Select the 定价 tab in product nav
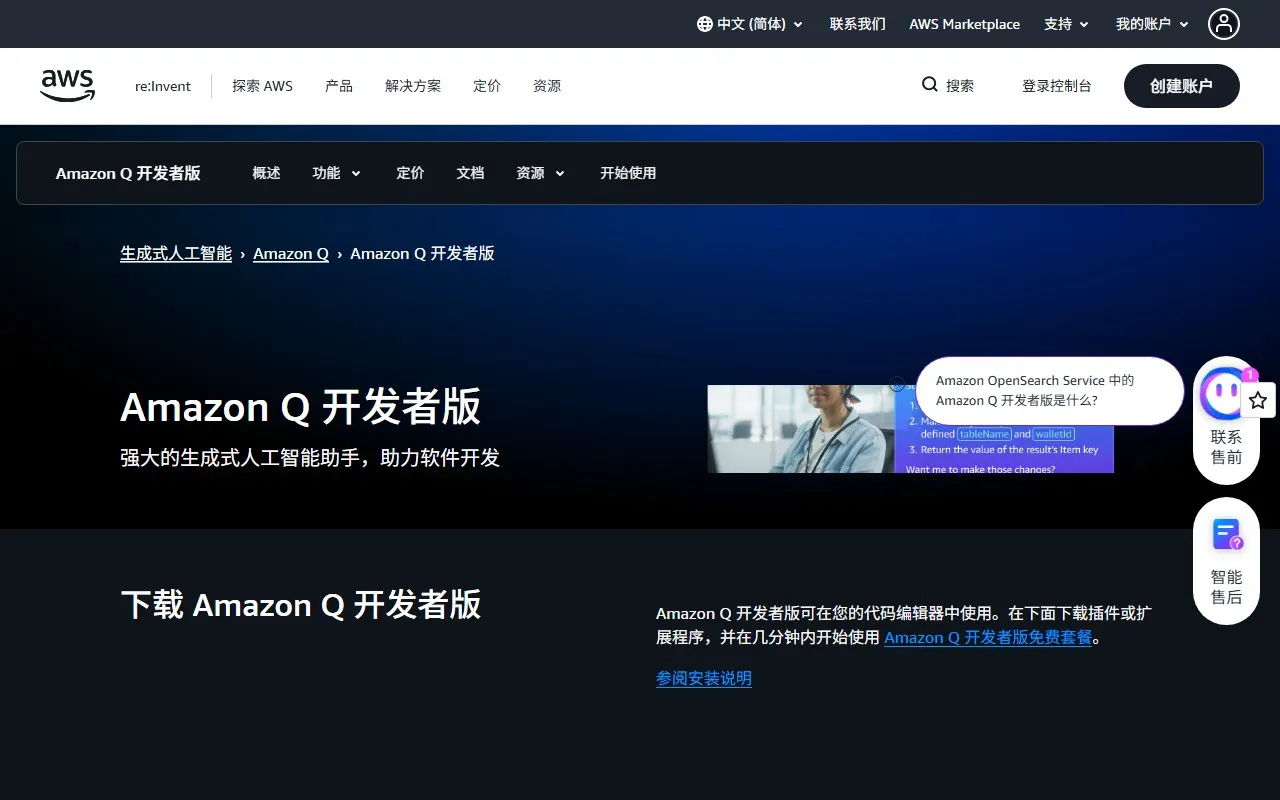 [410, 173]
